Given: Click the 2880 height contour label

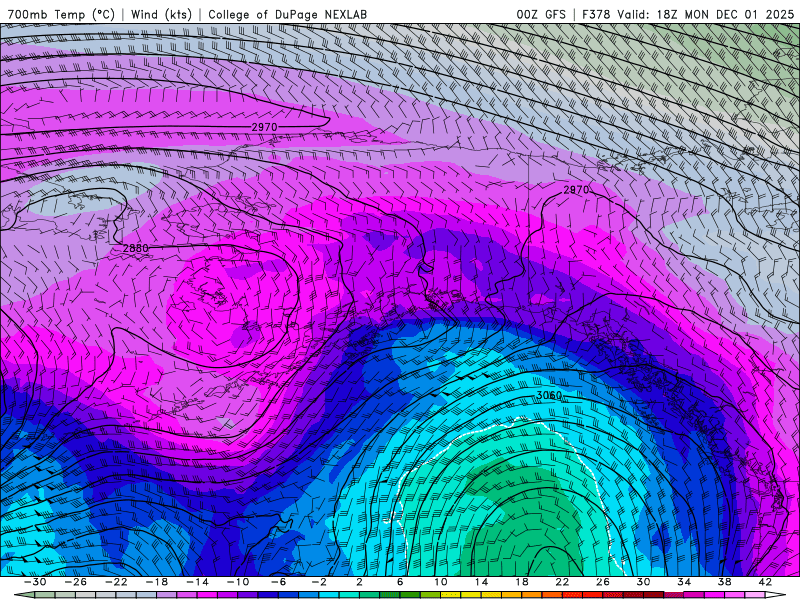Looking at the screenshot, I should coord(136,248).
